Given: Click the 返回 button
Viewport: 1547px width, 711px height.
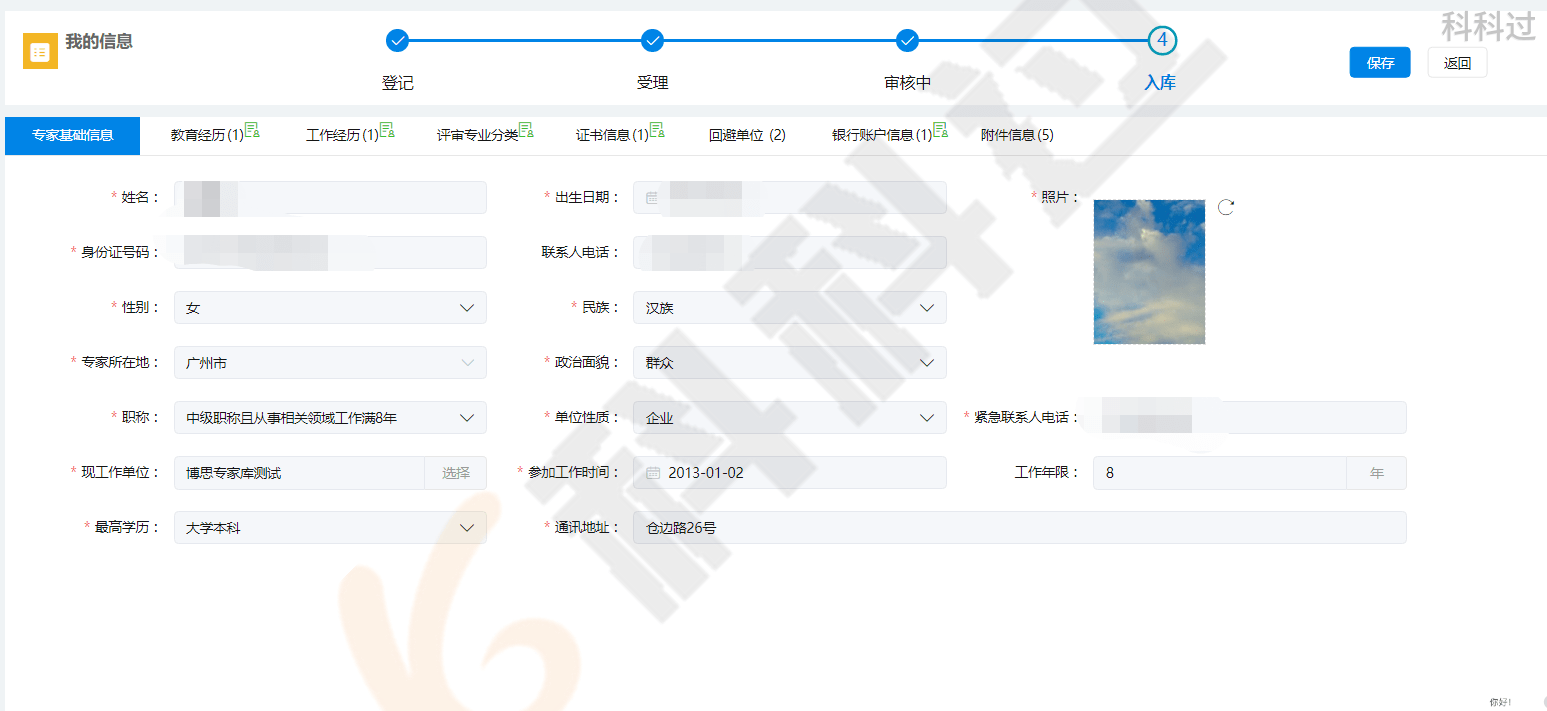Looking at the screenshot, I should [x=1457, y=61].
